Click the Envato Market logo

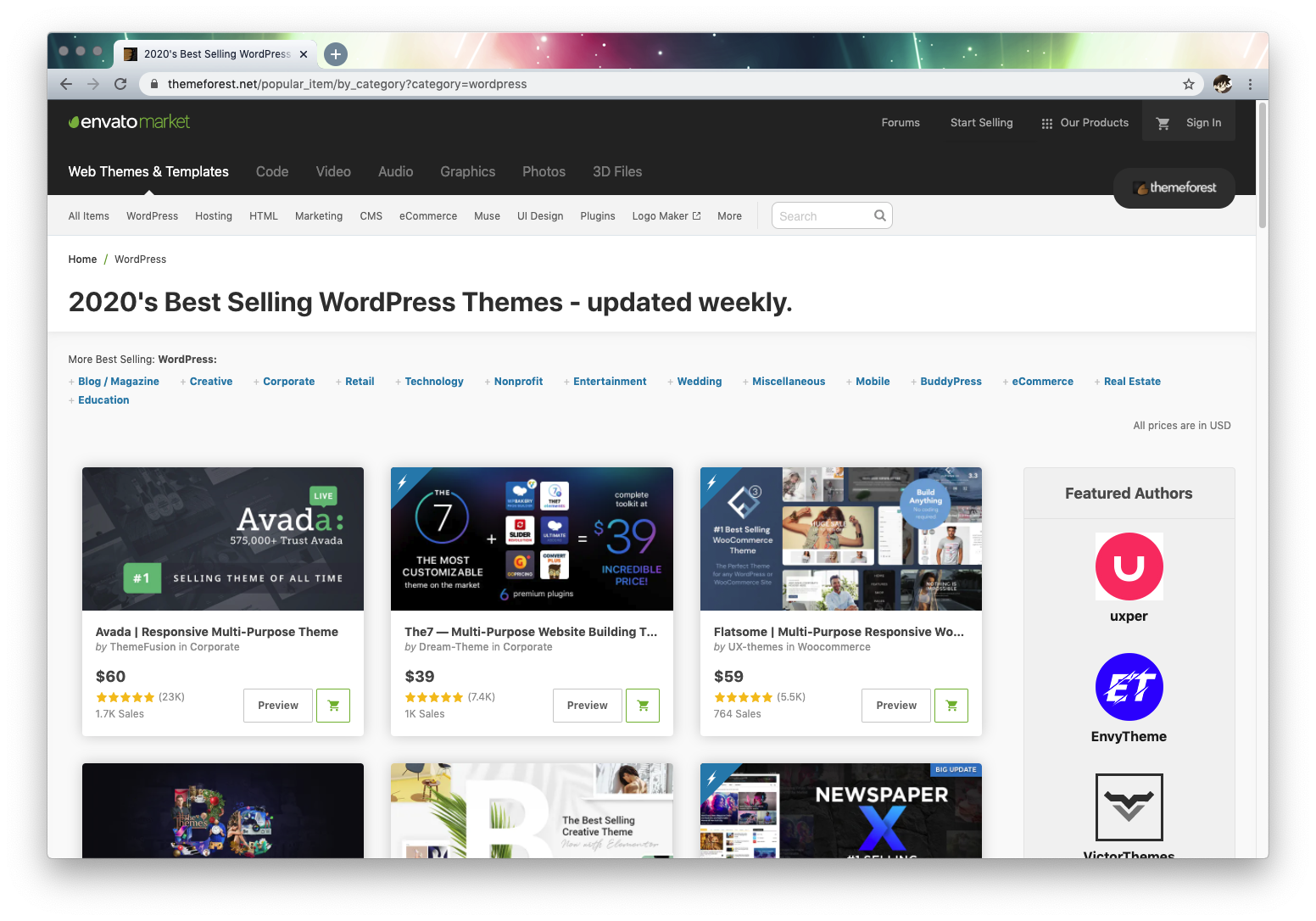click(x=129, y=122)
